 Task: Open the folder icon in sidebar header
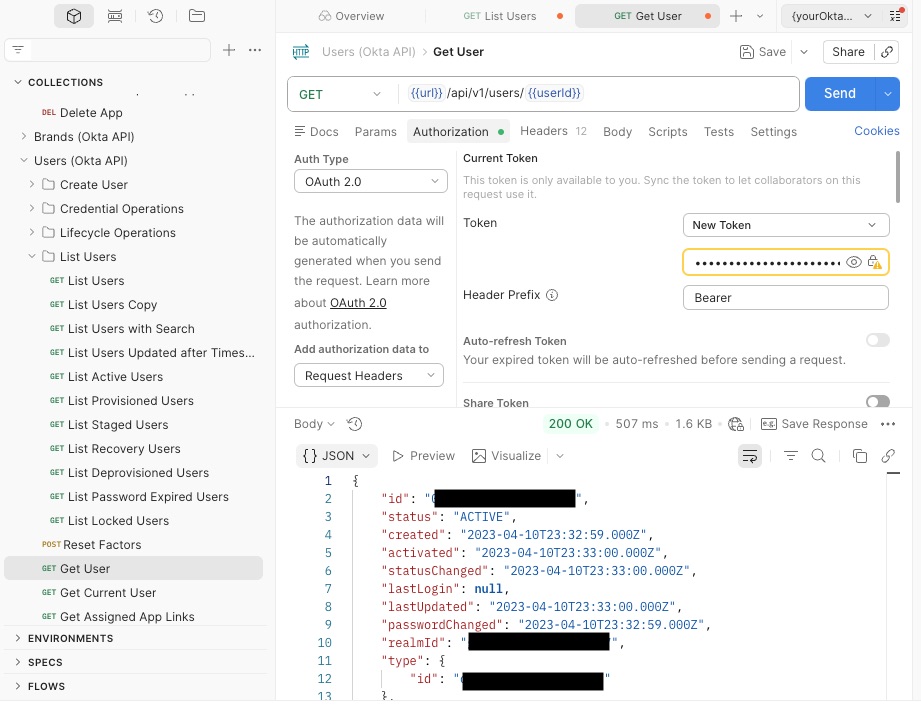[197, 16]
